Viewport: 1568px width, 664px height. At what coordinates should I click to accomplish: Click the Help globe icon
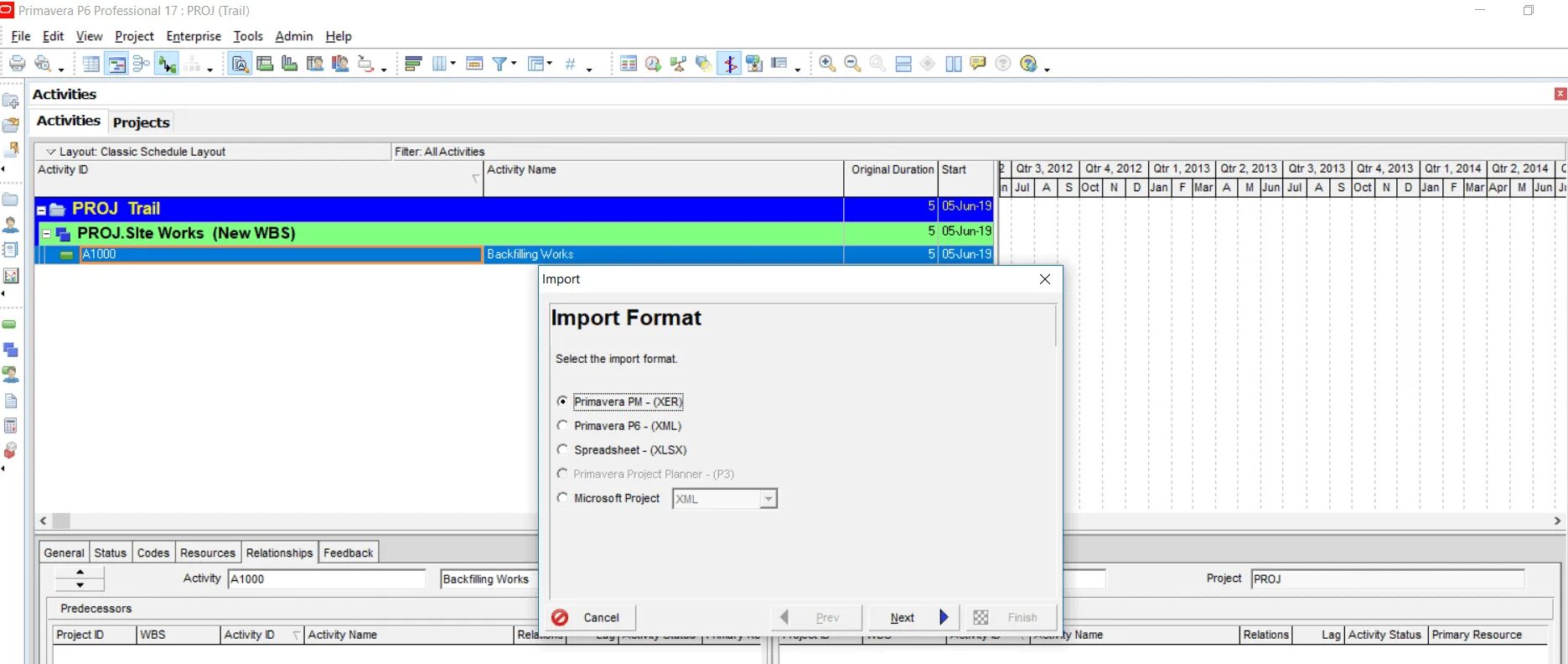coord(1028,64)
